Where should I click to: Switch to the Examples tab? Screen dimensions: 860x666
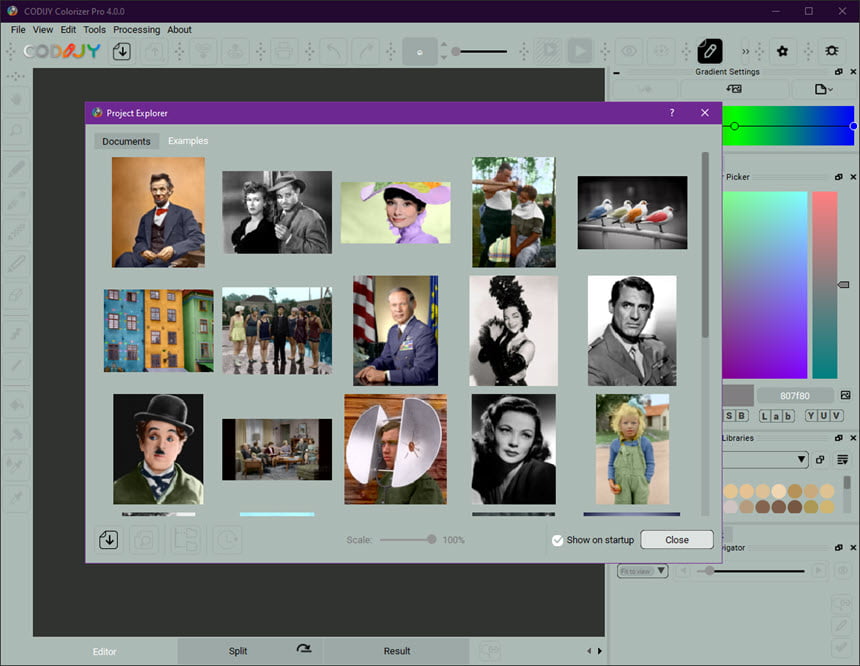click(188, 141)
